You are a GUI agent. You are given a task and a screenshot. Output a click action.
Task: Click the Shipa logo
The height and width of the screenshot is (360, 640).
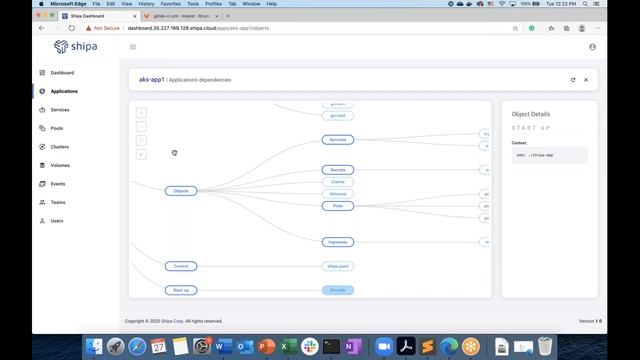[x=76, y=47]
